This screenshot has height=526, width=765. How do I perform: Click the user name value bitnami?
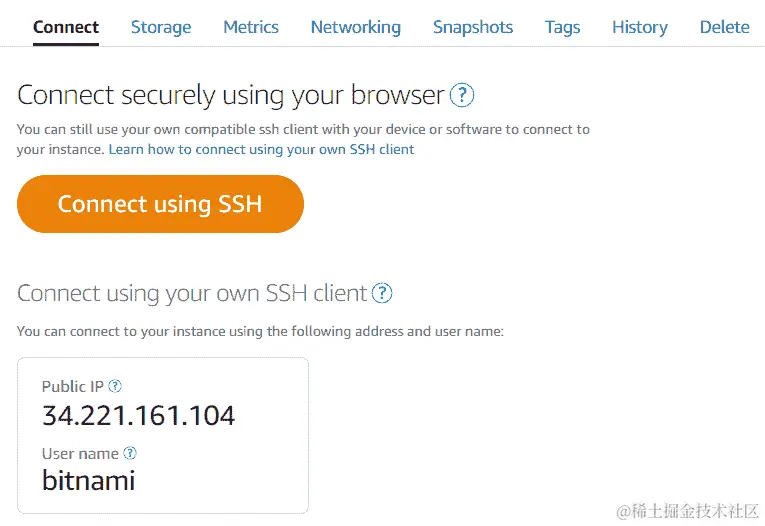click(88, 480)
